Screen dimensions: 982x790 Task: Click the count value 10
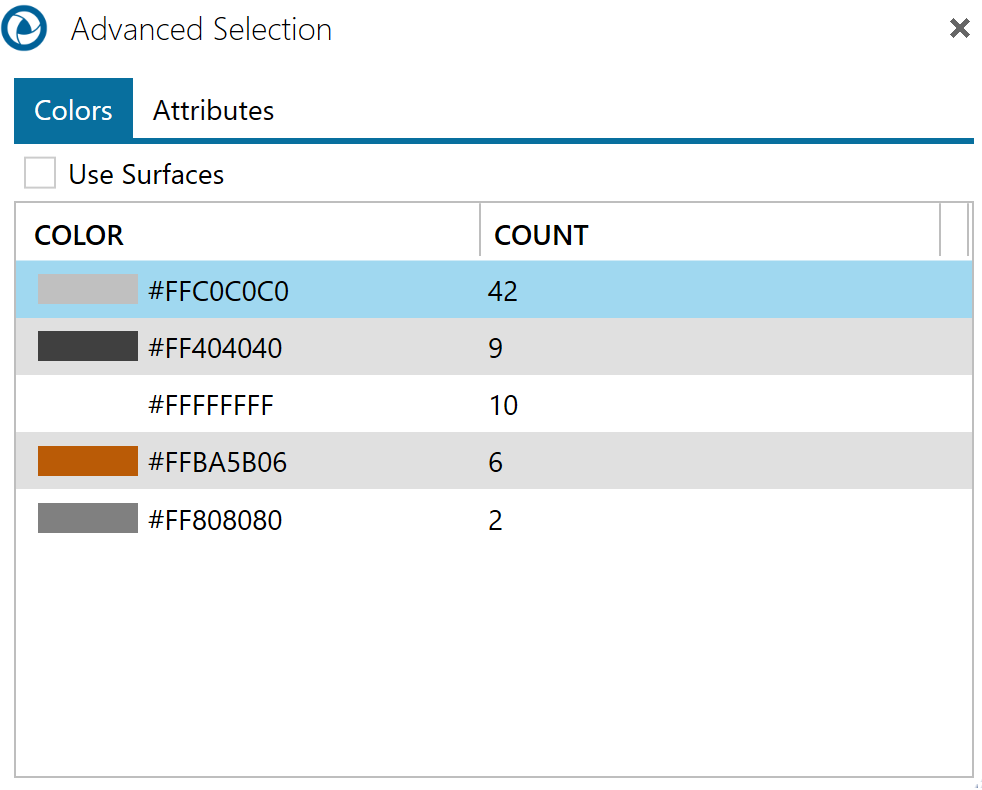coord(503,405)
